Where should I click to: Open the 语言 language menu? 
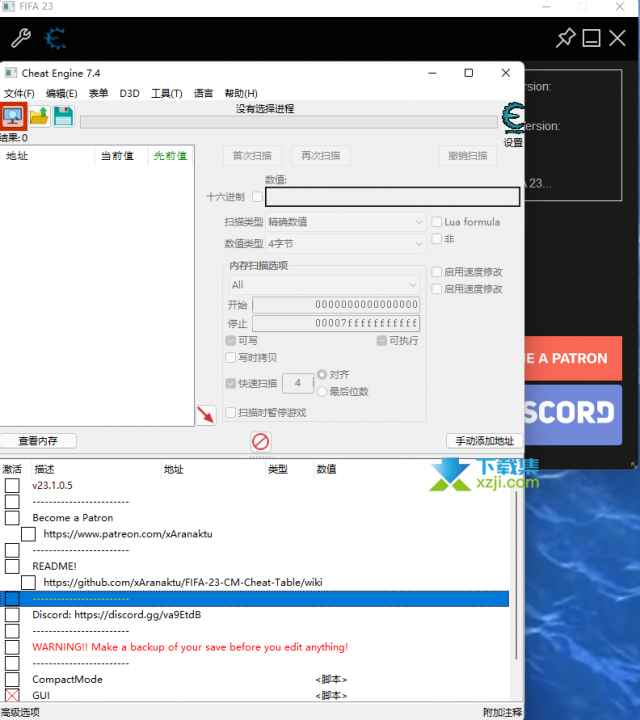(x=203, y=94)
